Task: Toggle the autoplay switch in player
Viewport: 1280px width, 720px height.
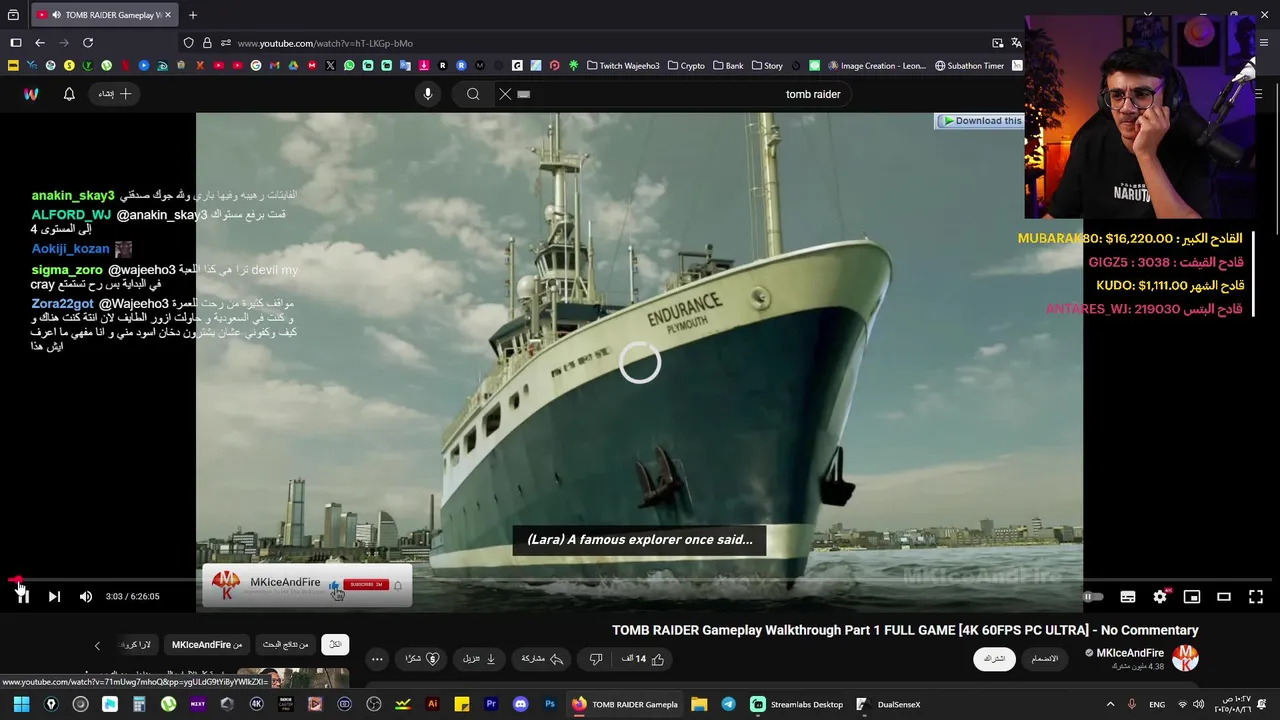Action: pos(1093,597)
